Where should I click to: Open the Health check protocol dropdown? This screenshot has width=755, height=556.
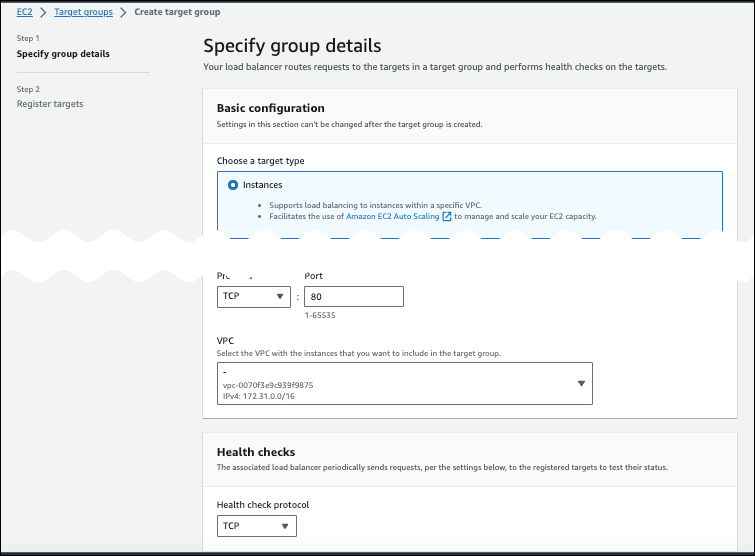coord(256,525)
